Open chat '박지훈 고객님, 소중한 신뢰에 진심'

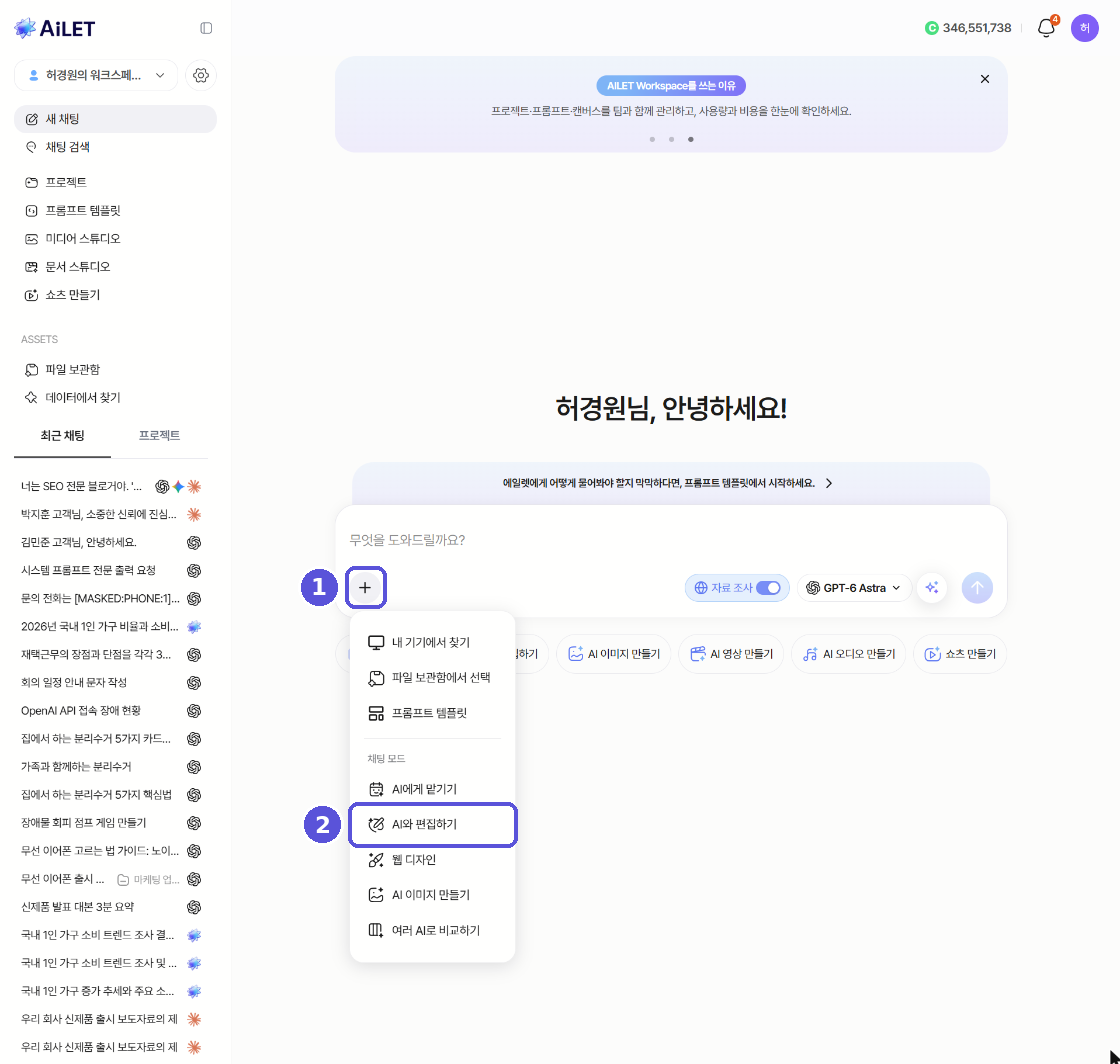(x=111, y=514)
